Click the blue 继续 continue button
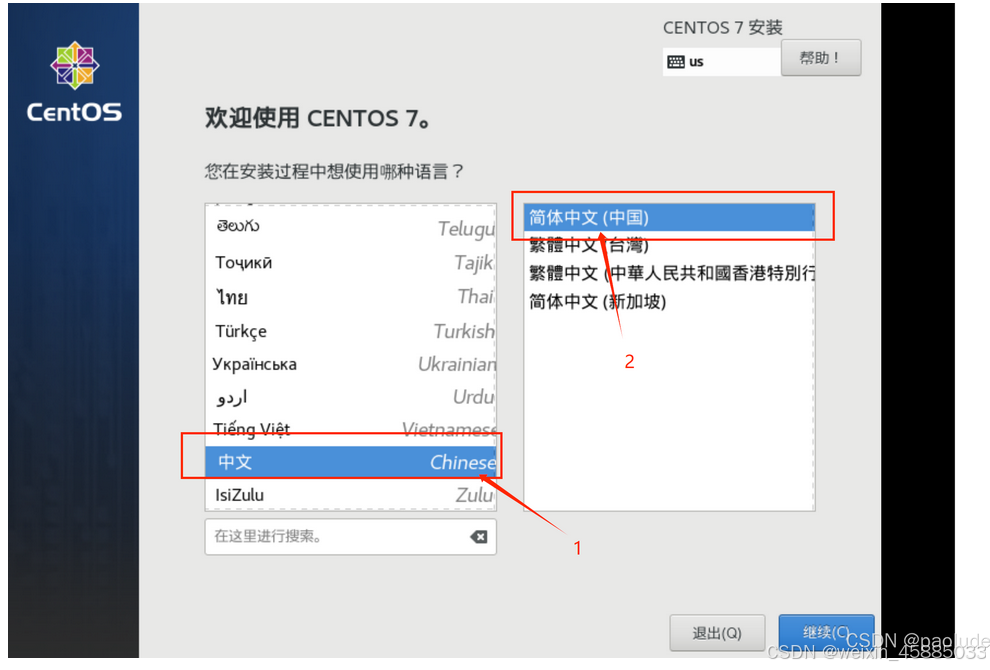The width and height of the screenshot is (990, 670). [x=826, y=632]
